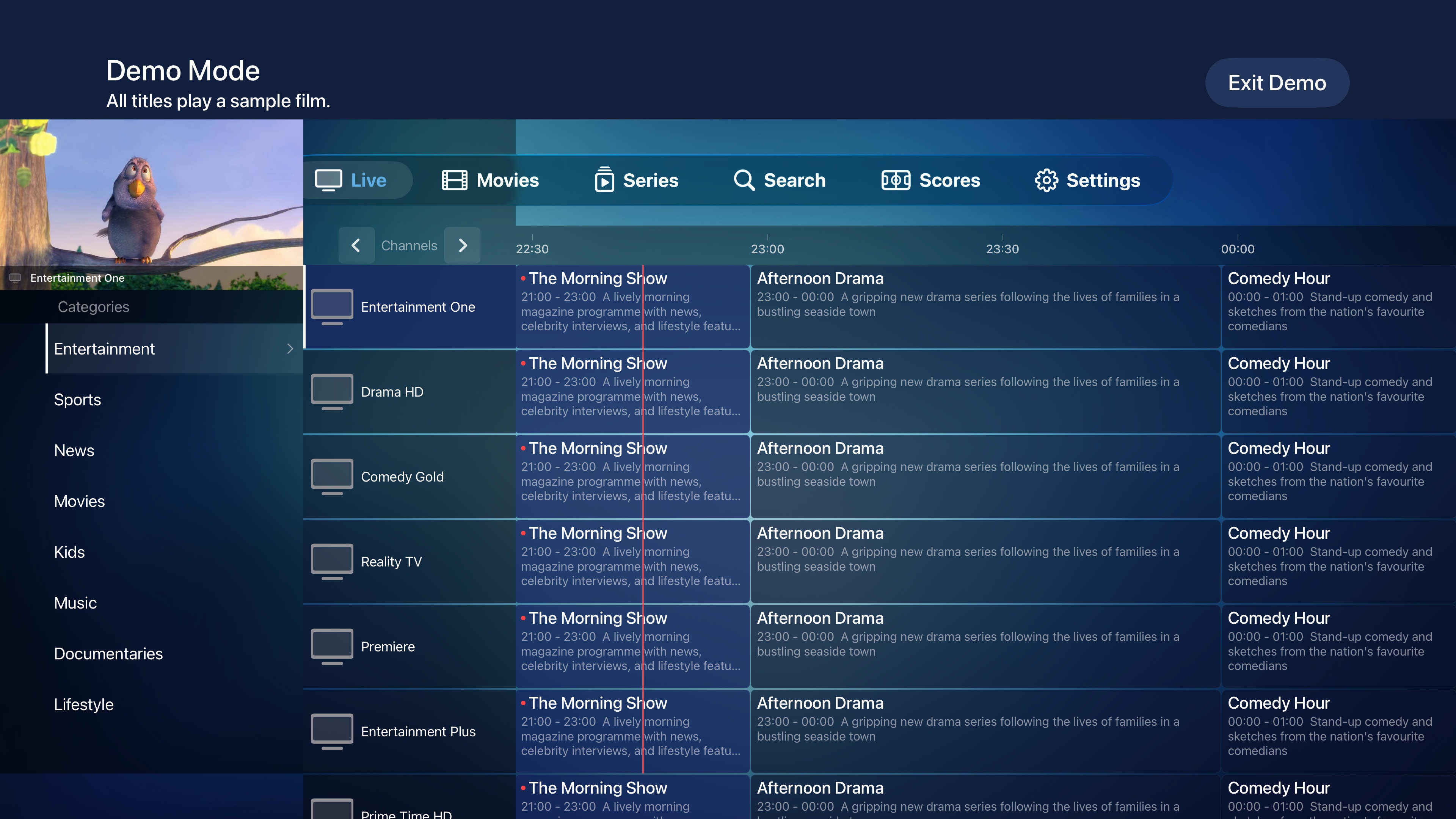Click the 23:00 timeline marker

[x=767, y=249]
